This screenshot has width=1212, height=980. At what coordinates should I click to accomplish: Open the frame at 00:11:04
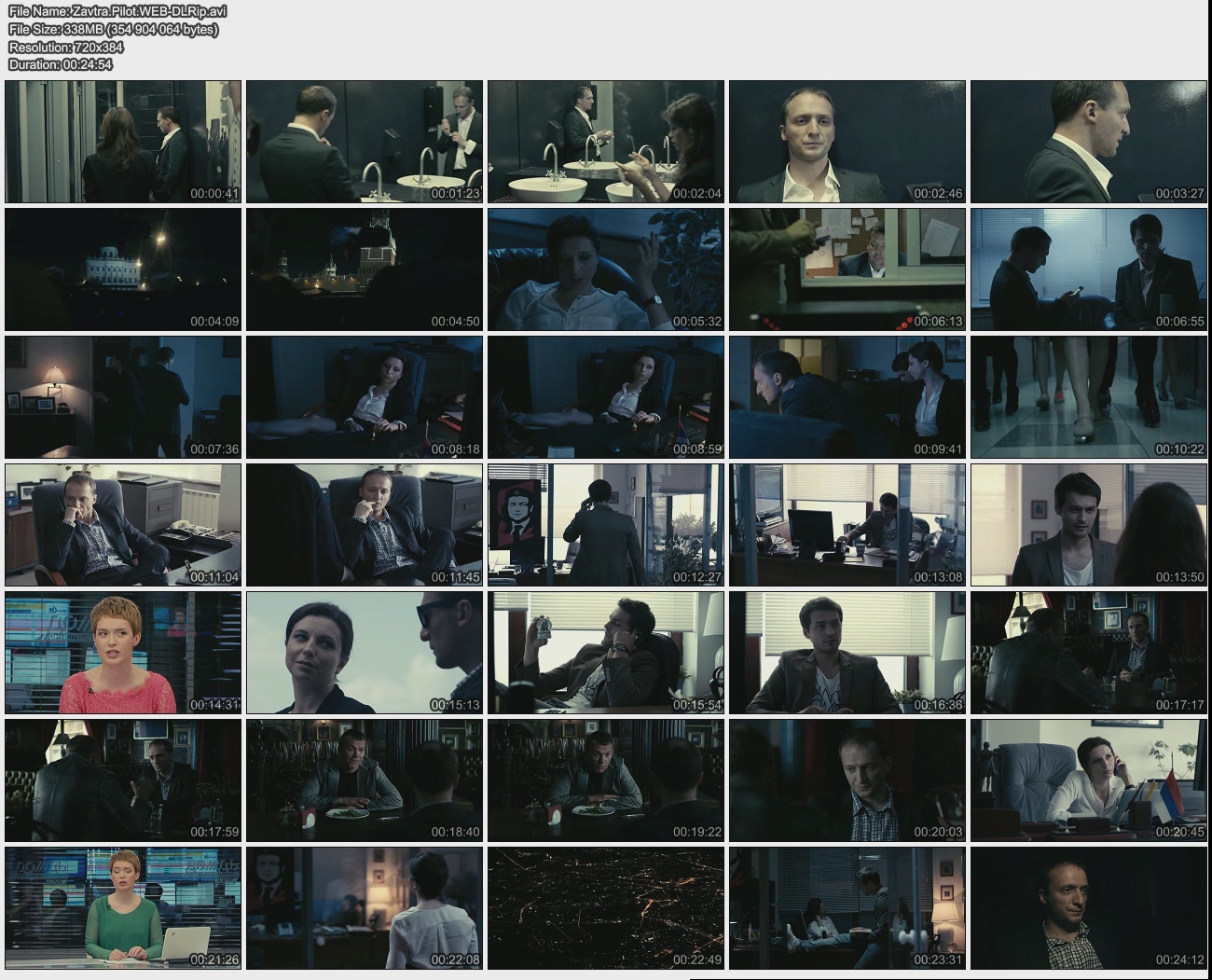pos(123,525)
